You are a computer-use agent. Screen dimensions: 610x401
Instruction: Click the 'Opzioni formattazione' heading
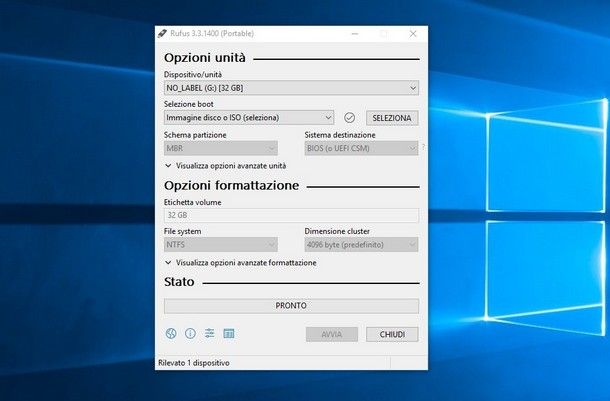(x=231, y=186)
